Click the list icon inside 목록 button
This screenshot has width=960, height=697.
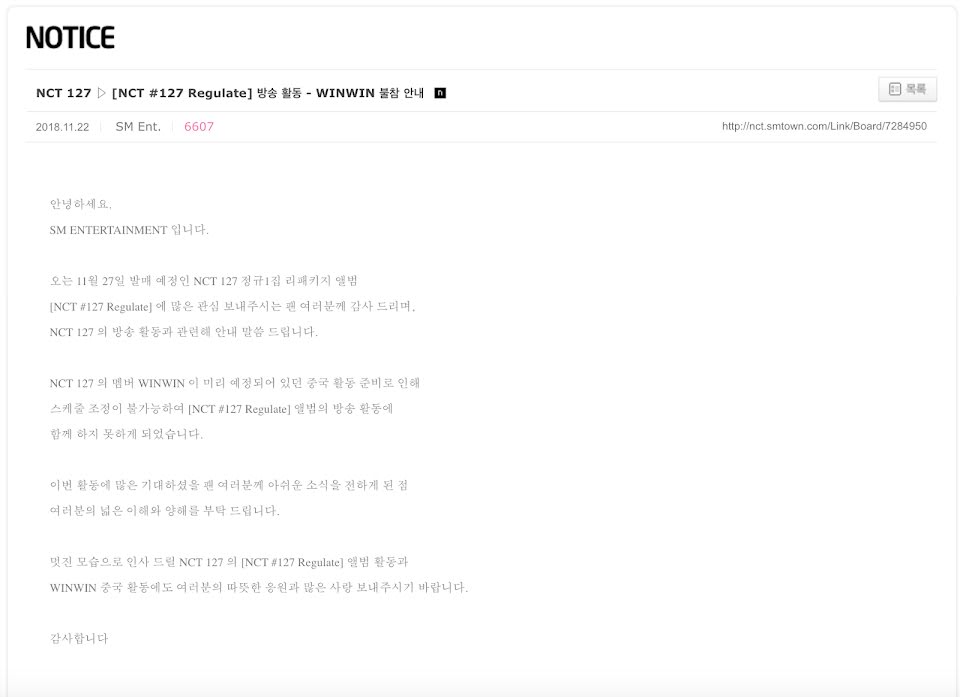(x=894, y=89)
